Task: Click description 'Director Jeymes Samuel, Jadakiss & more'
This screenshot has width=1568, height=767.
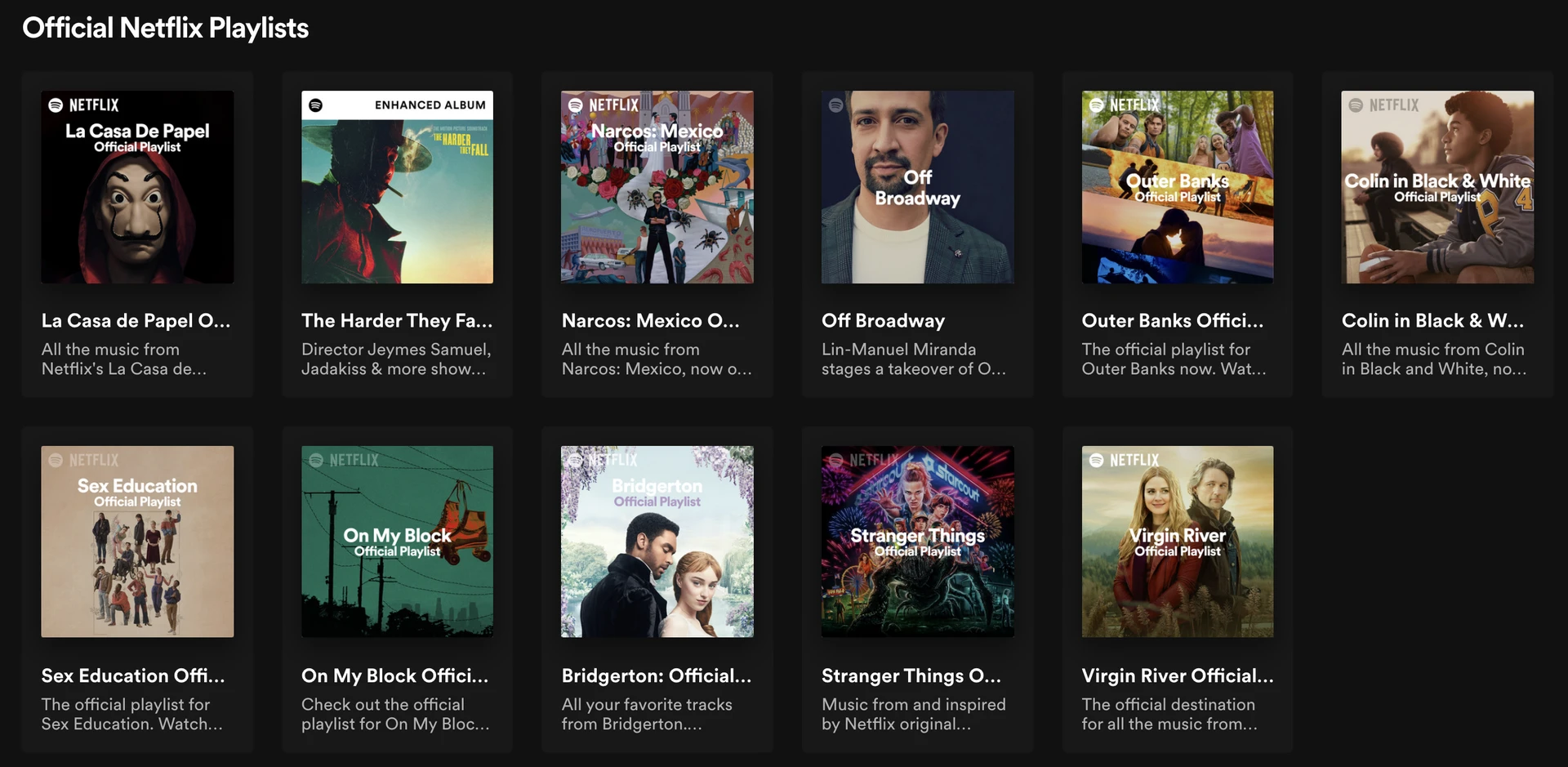Action: tap(396, 359)
